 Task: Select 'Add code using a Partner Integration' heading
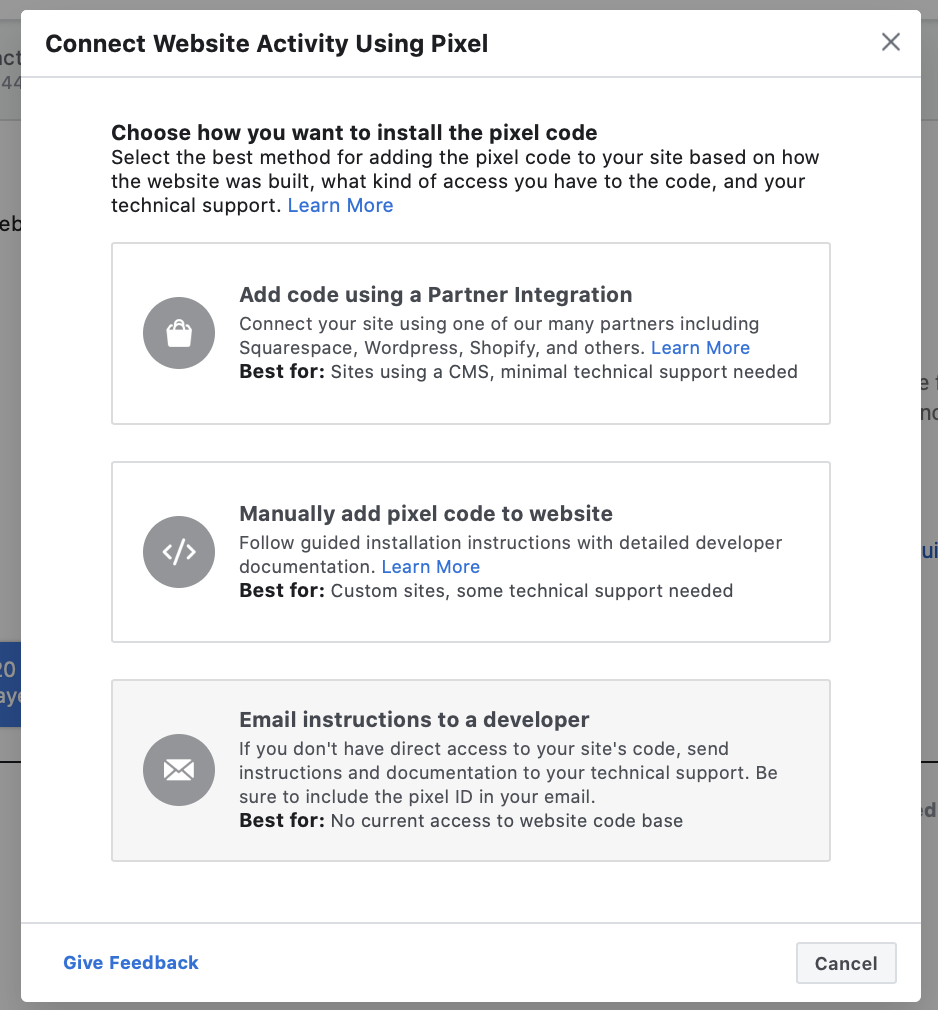(436, 295)
